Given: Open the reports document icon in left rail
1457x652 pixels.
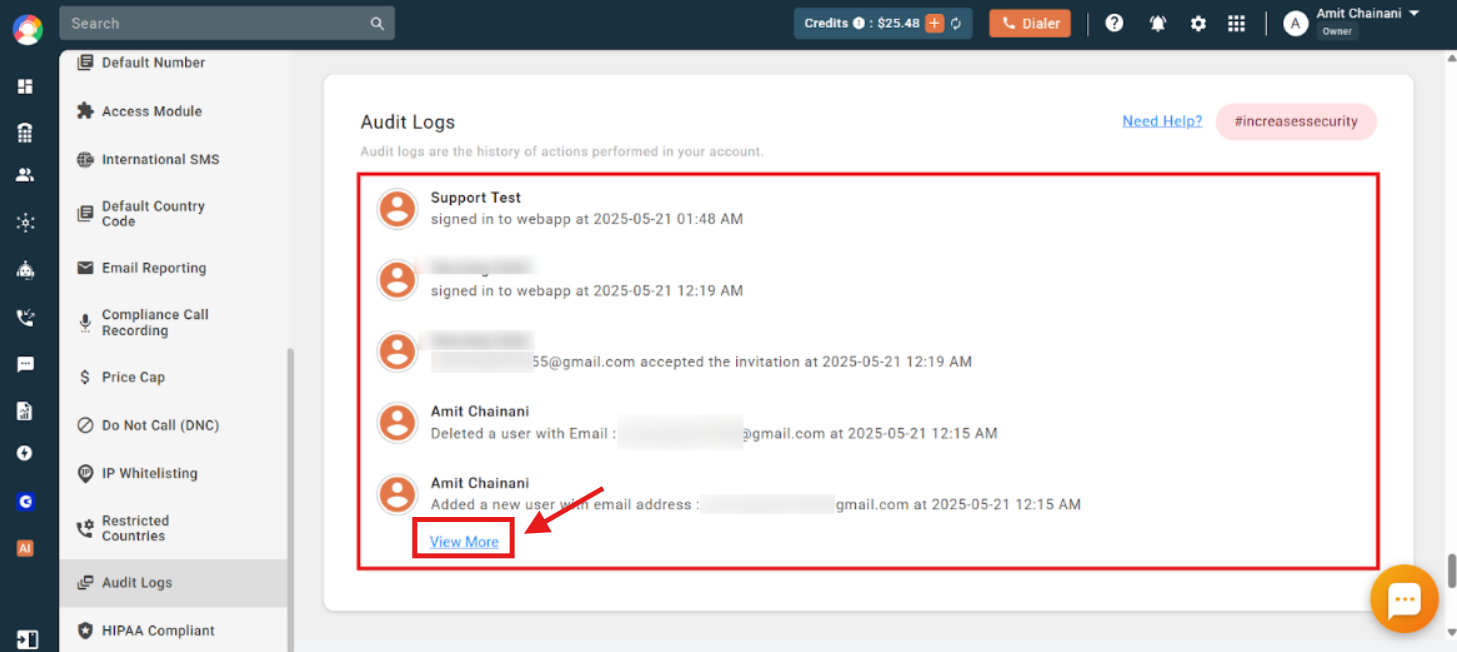Looking at the screenshot, I should tap(25, 411).
